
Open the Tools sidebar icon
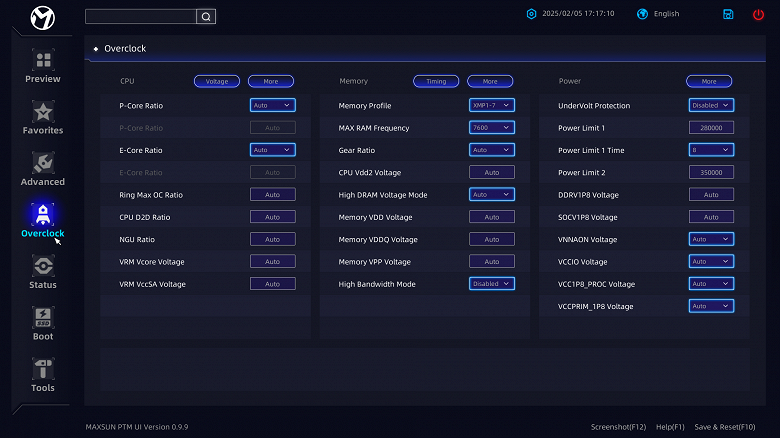42,371
